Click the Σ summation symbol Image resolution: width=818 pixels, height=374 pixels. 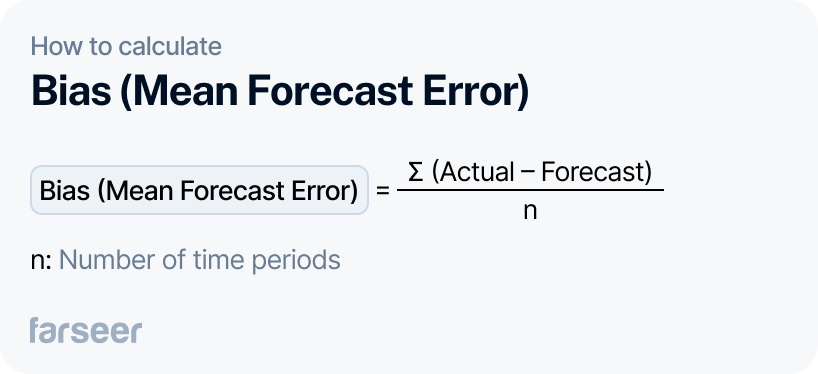click(x=415, y=172)
